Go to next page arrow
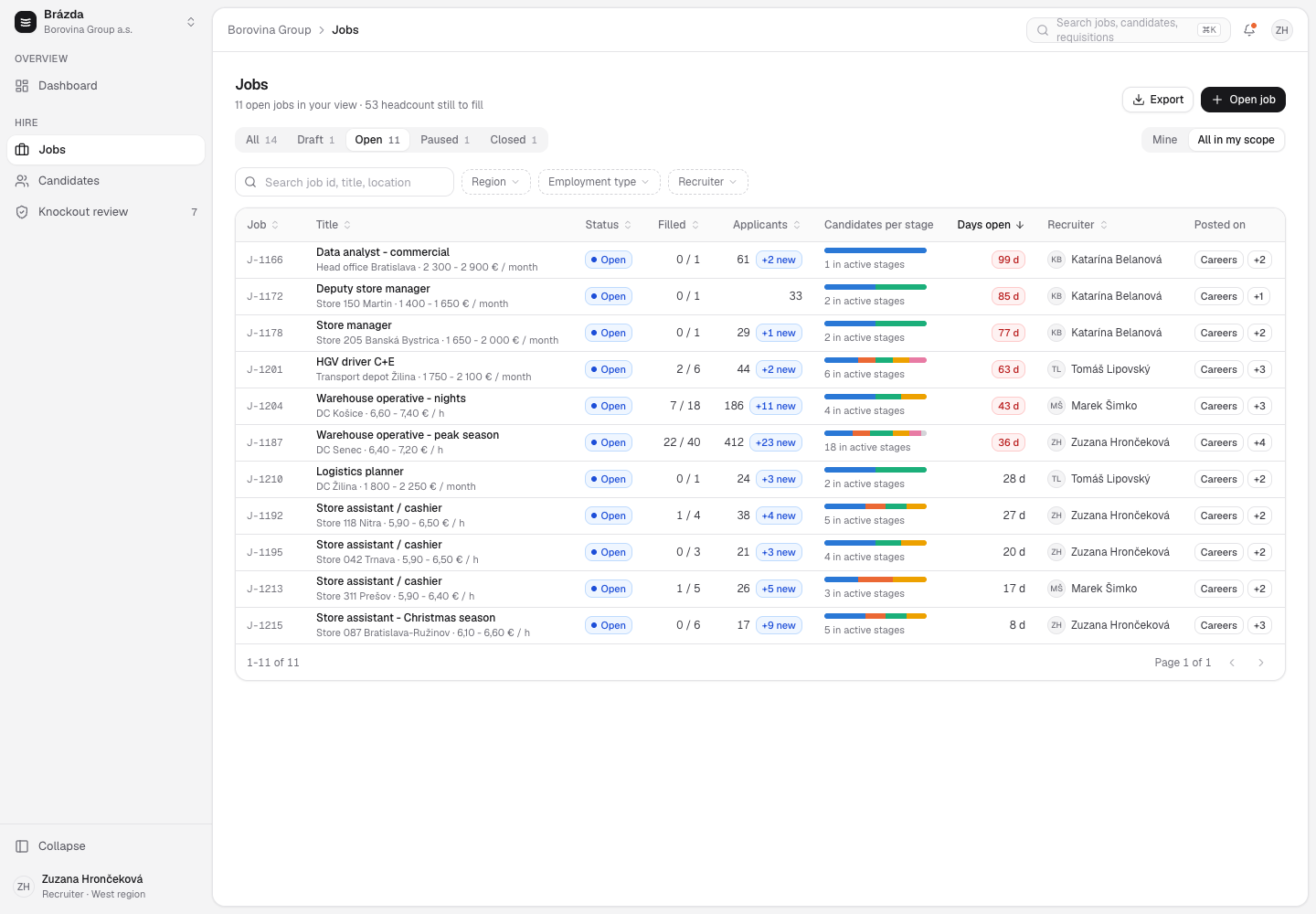 click(x=1261, y=663)
